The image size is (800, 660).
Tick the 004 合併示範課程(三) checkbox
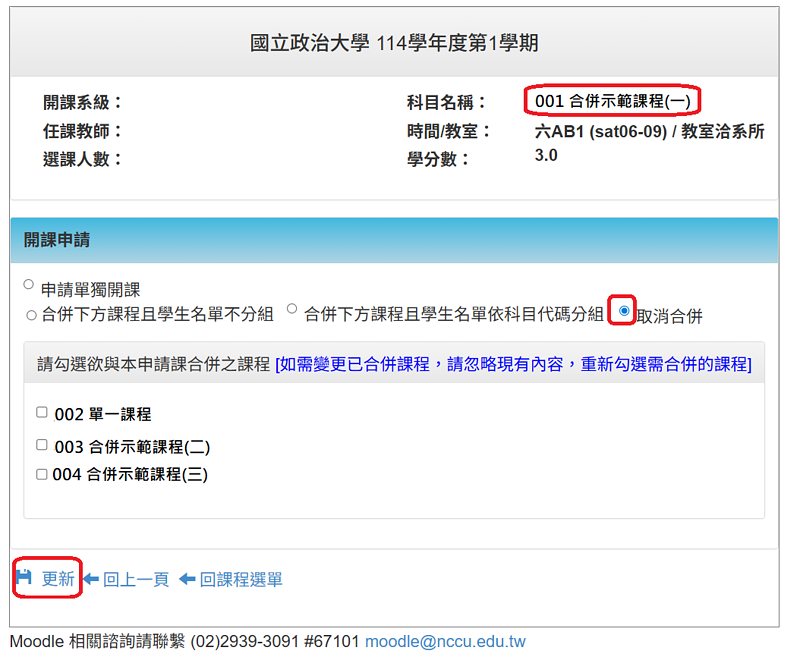click(42, 474)
